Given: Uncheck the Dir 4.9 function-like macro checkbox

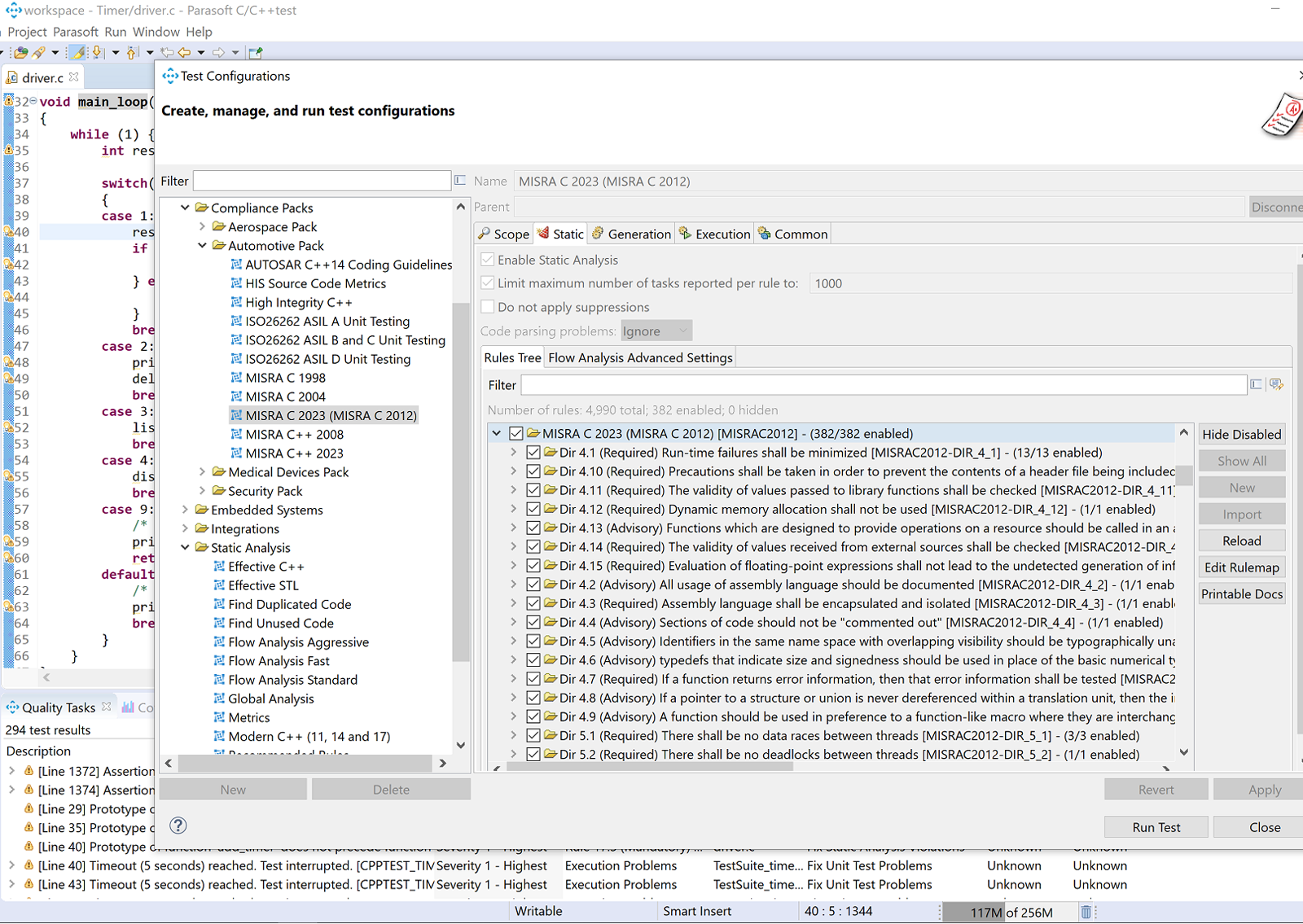Looking at the screenshot, I should (533, 716).
